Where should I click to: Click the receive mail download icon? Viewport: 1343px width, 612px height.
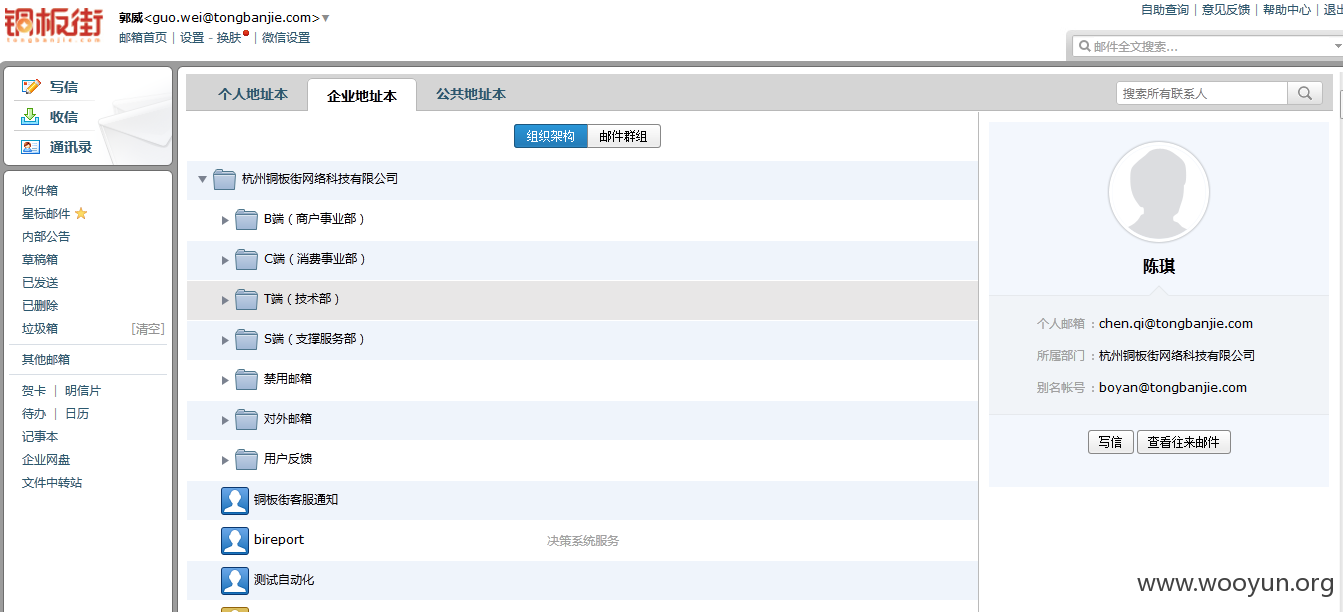(31, 116)
